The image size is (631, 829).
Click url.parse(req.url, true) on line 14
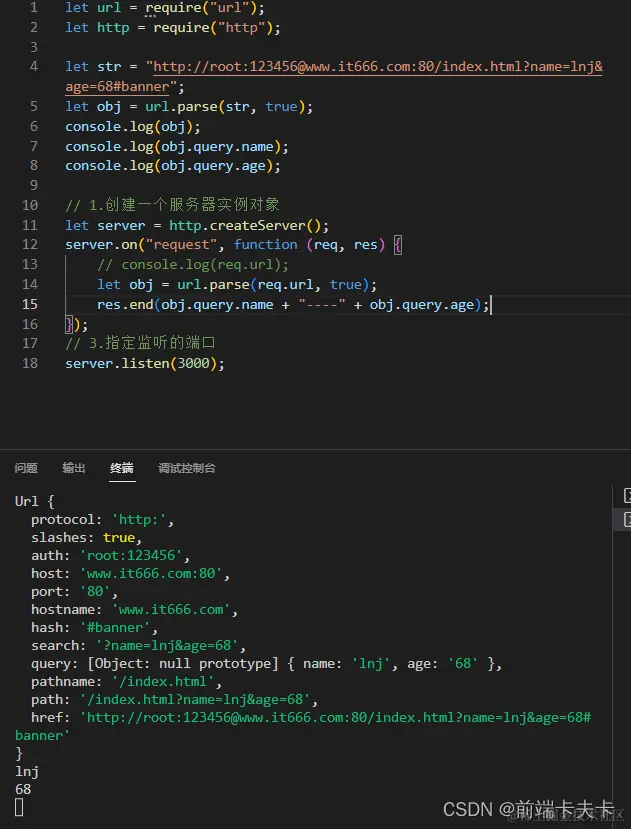[273, 285]
